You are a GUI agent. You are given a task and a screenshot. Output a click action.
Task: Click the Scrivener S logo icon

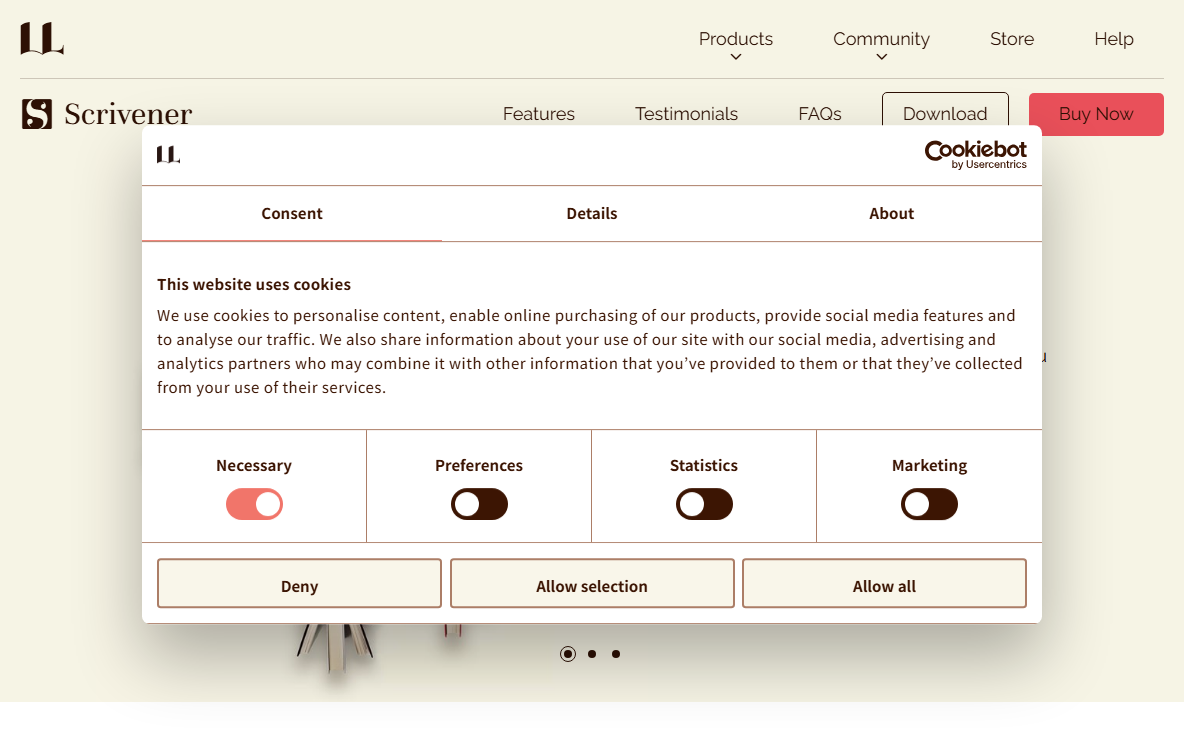[x=37, y=114]
